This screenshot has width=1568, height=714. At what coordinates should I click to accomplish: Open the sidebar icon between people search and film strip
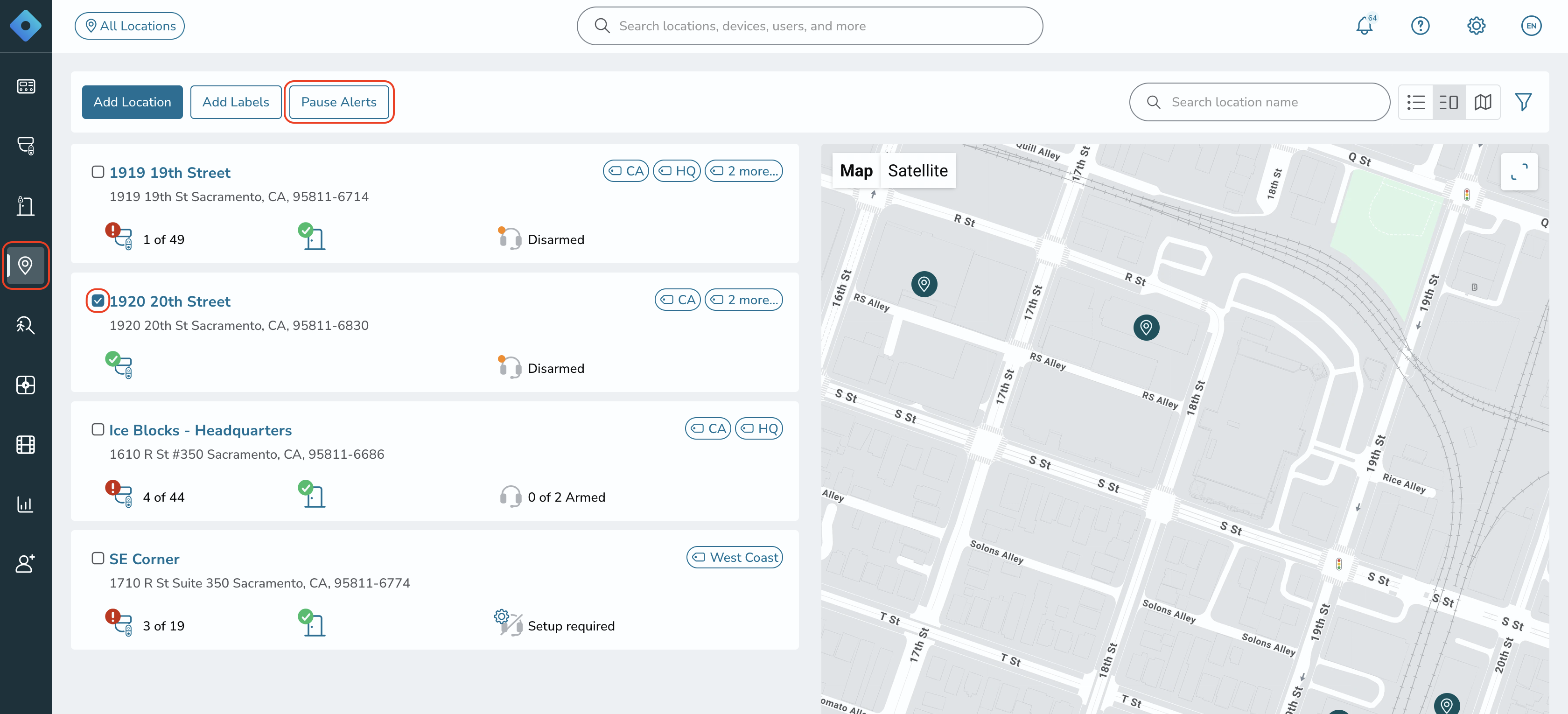tap(26, 385)
